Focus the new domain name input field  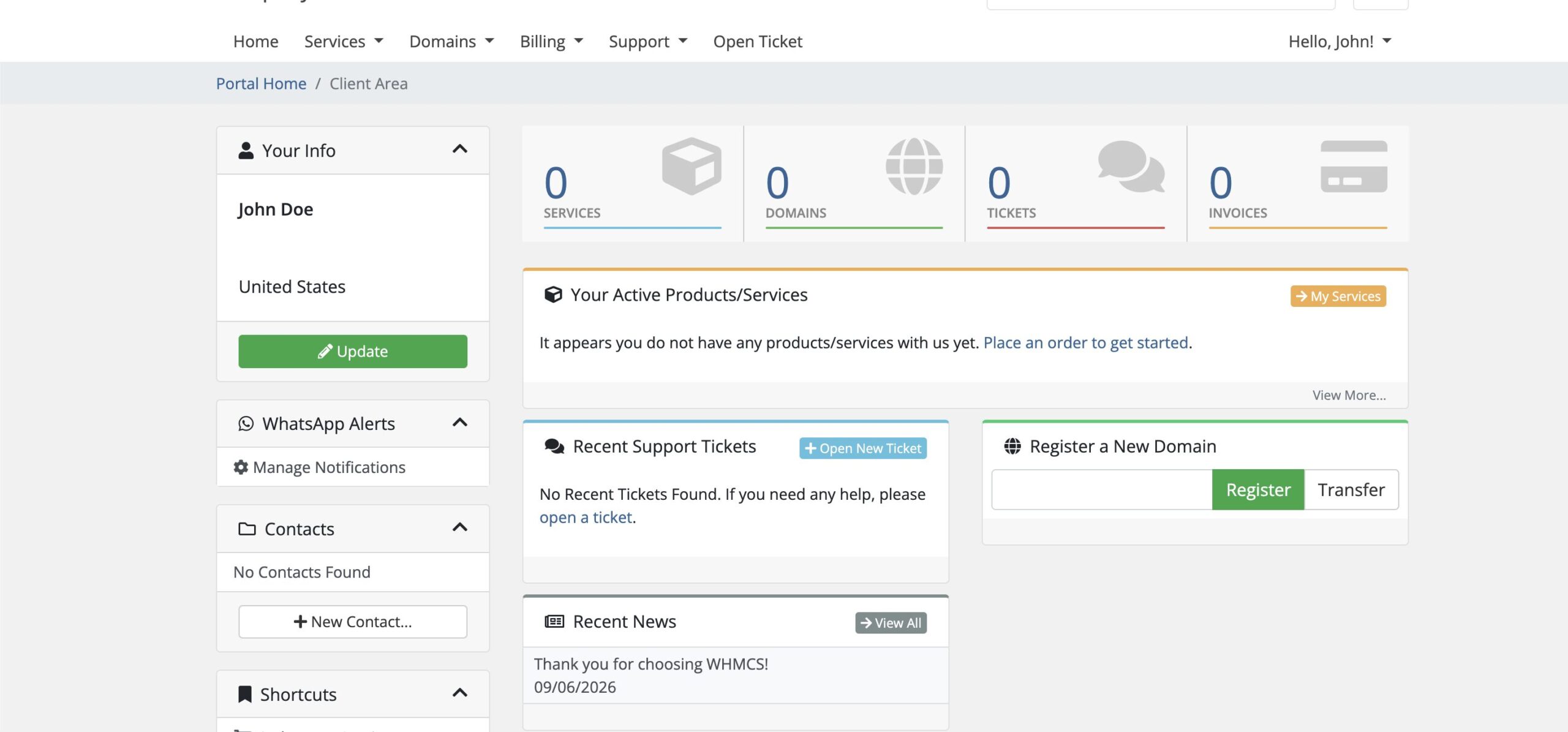pos(1102,489)
